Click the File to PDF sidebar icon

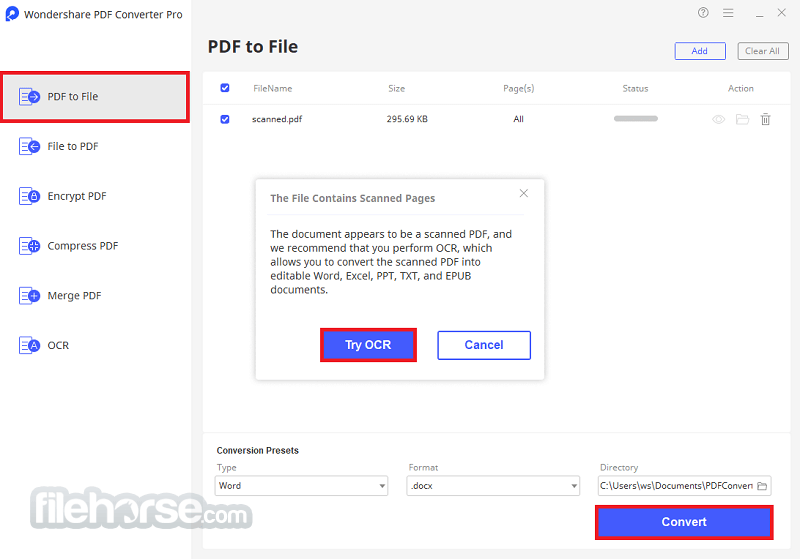tap(29, 146)
